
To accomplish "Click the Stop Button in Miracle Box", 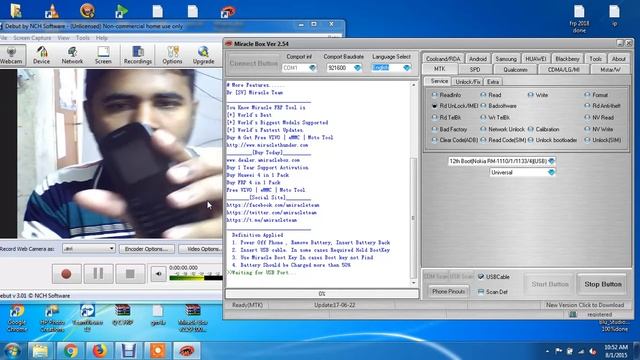I will [603, 284].
